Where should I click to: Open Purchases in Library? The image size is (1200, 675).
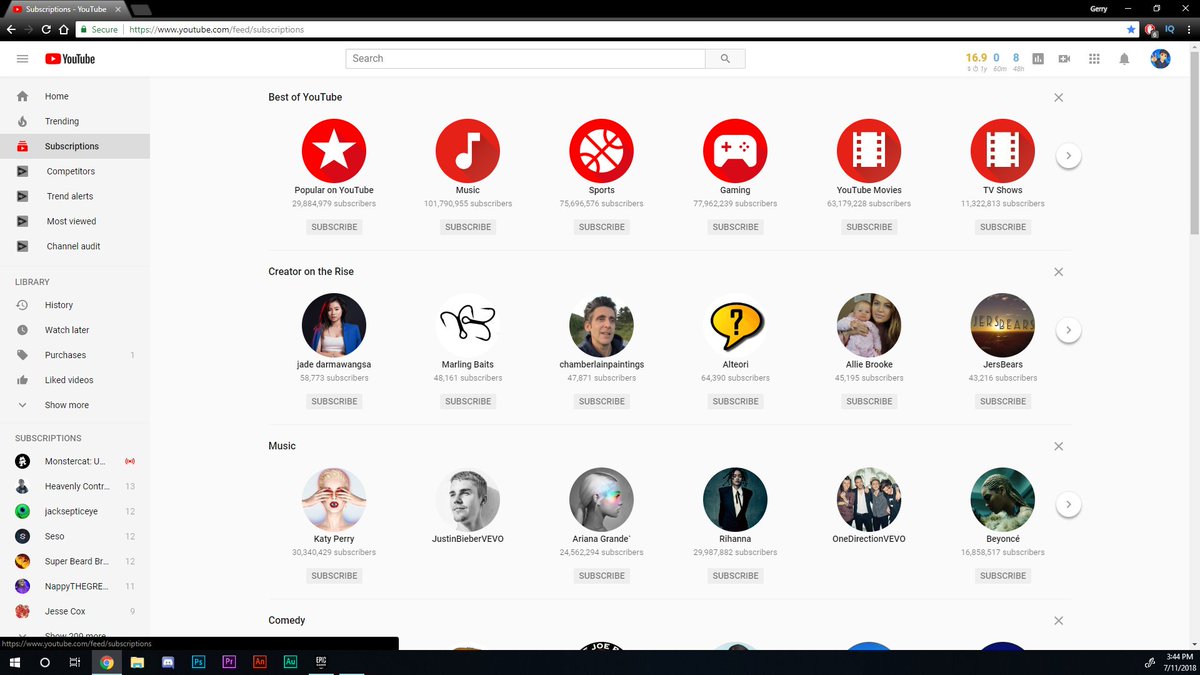point(75,355)
